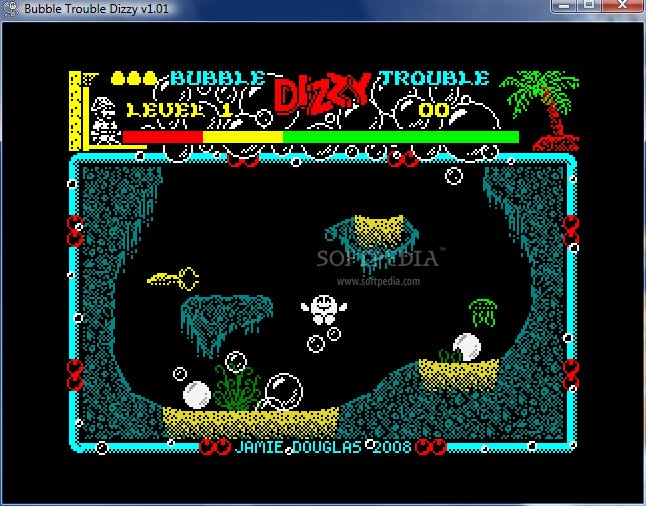Click the green jellyfish enemy
The width and height of the screenshot is (646, 506).
pos(483,313)
